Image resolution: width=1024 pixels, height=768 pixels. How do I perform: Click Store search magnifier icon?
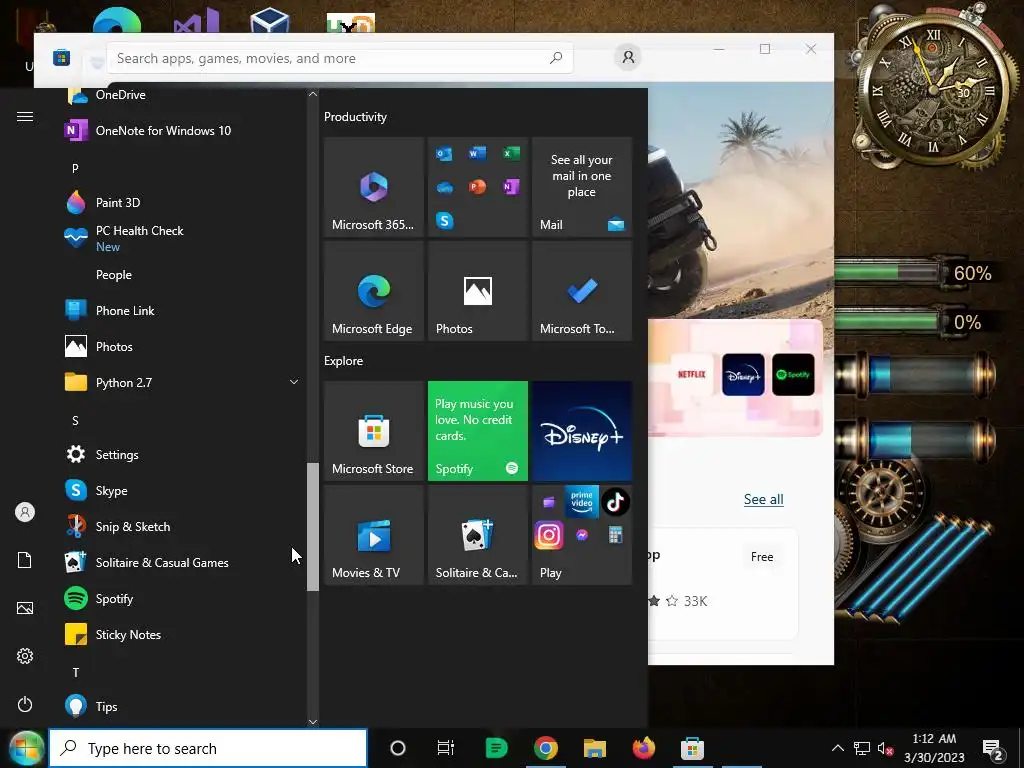tap(556, 58)
